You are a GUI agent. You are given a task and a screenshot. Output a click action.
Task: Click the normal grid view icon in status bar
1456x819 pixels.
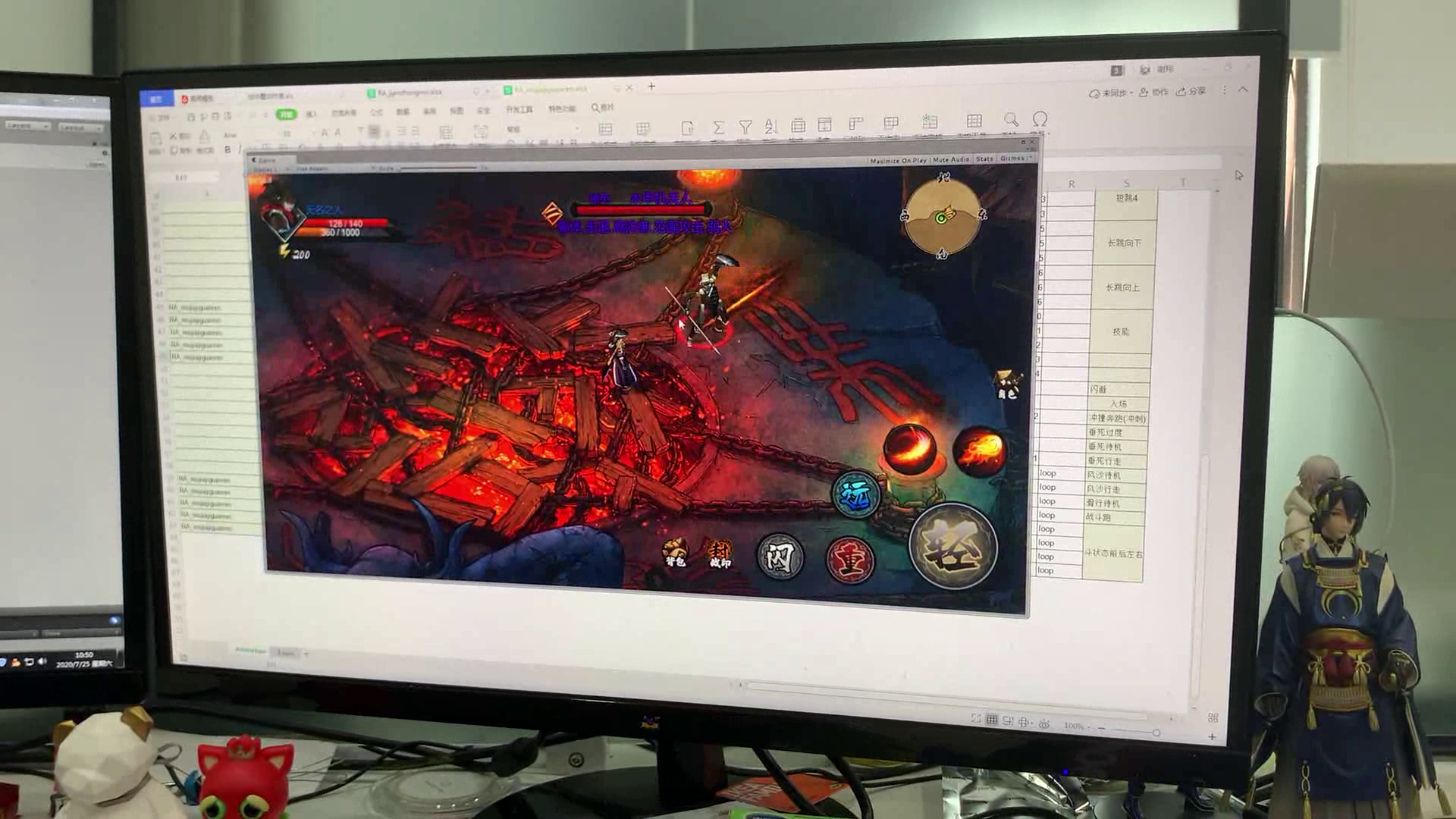991,720
